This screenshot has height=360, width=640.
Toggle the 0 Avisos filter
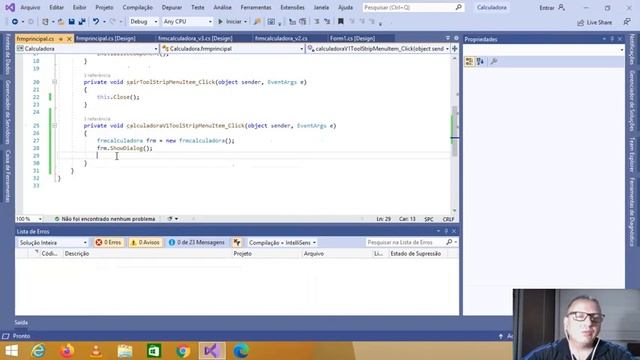(145, 242)
